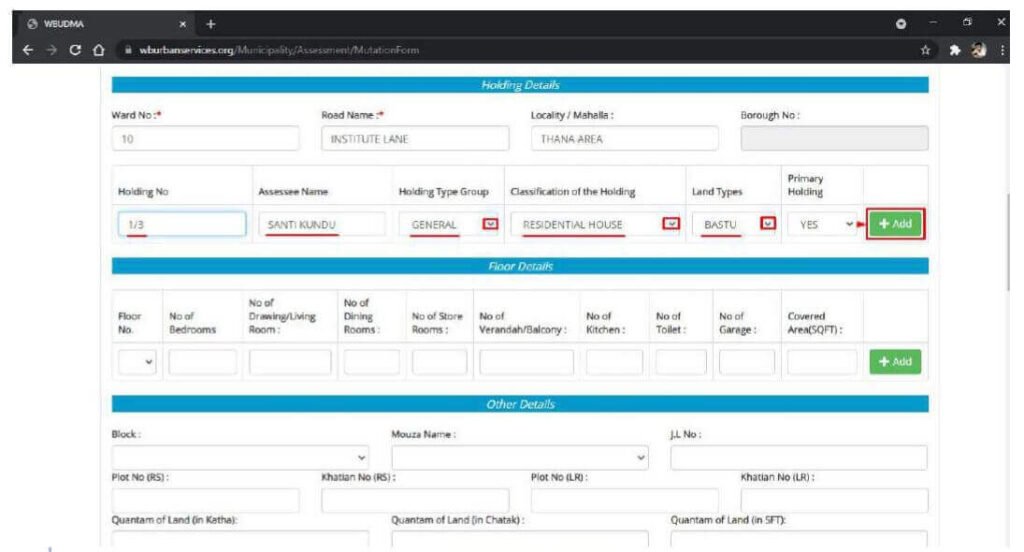Open the Primary Holding dropdown YES

pyautogui.click(x=822, y=224)
